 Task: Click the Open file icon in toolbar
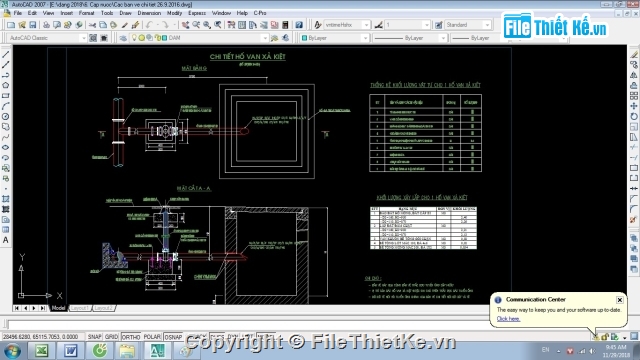[22, 25]
